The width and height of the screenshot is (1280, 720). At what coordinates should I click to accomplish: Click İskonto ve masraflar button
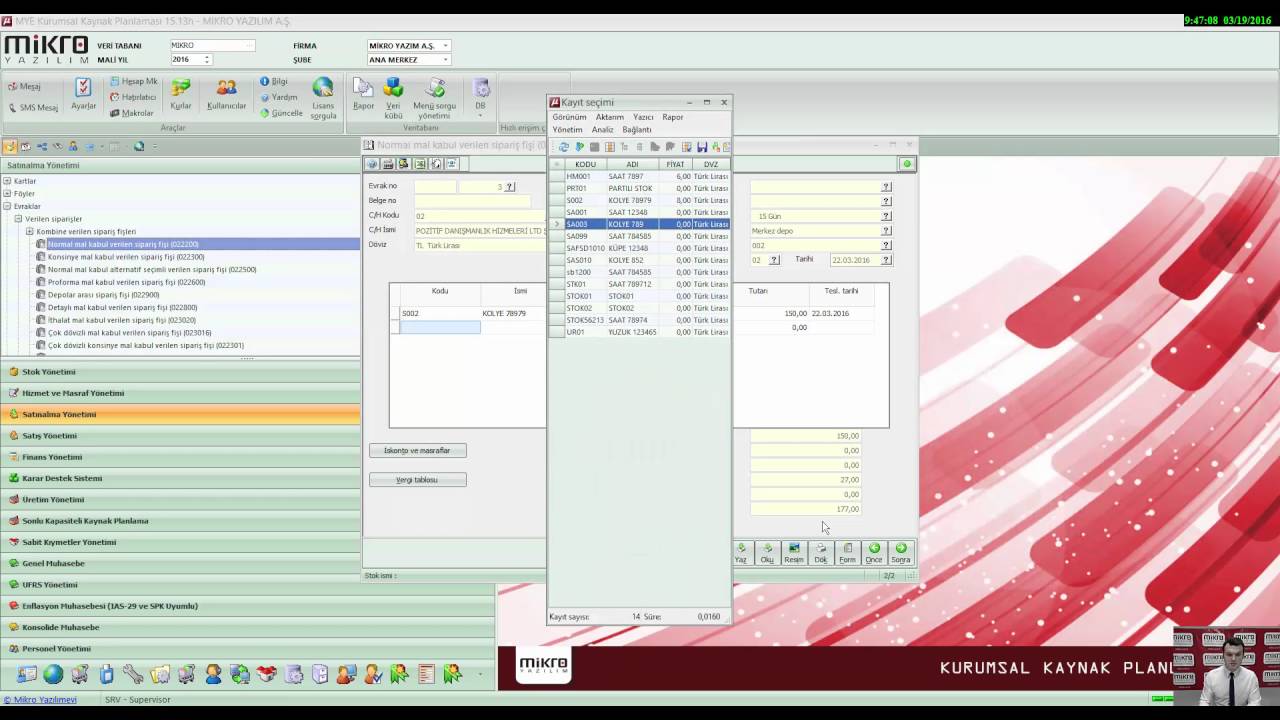click(x=417, y=451)
